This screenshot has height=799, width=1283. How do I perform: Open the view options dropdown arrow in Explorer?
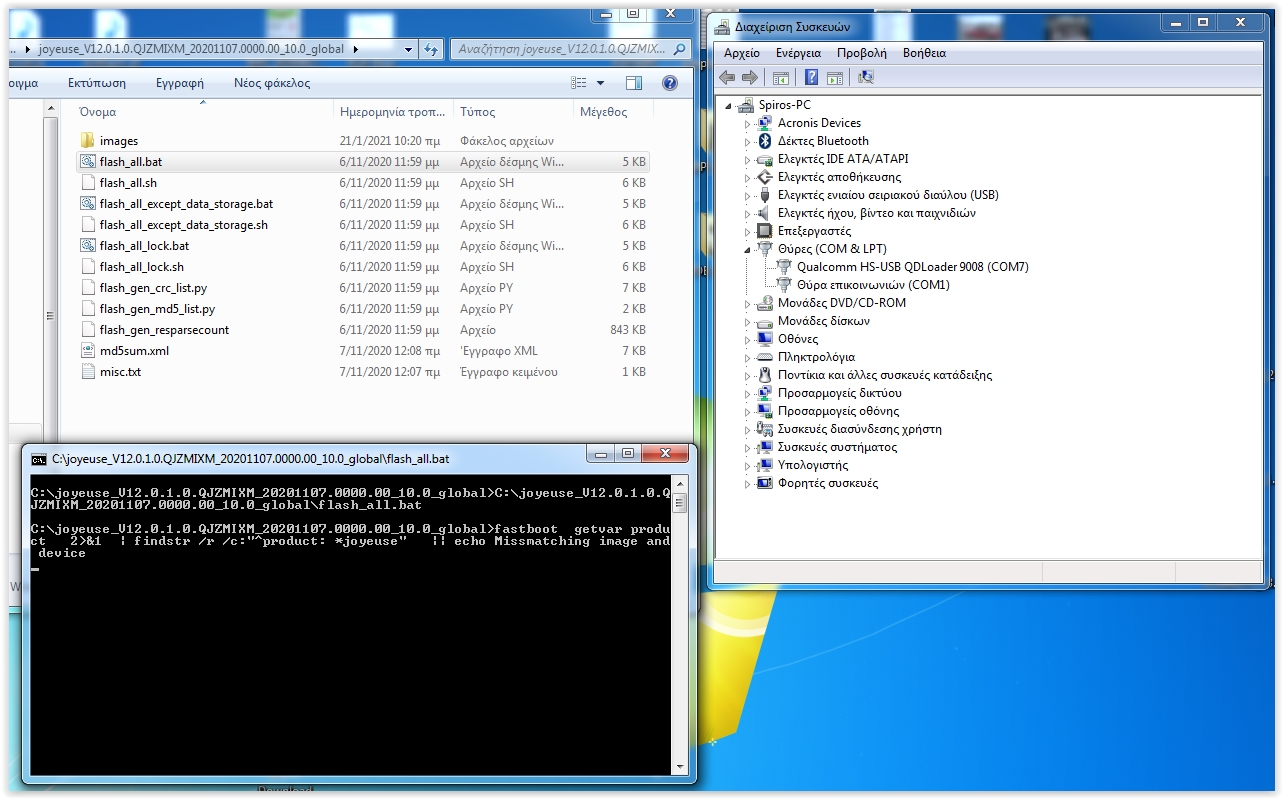coord(600,83)
